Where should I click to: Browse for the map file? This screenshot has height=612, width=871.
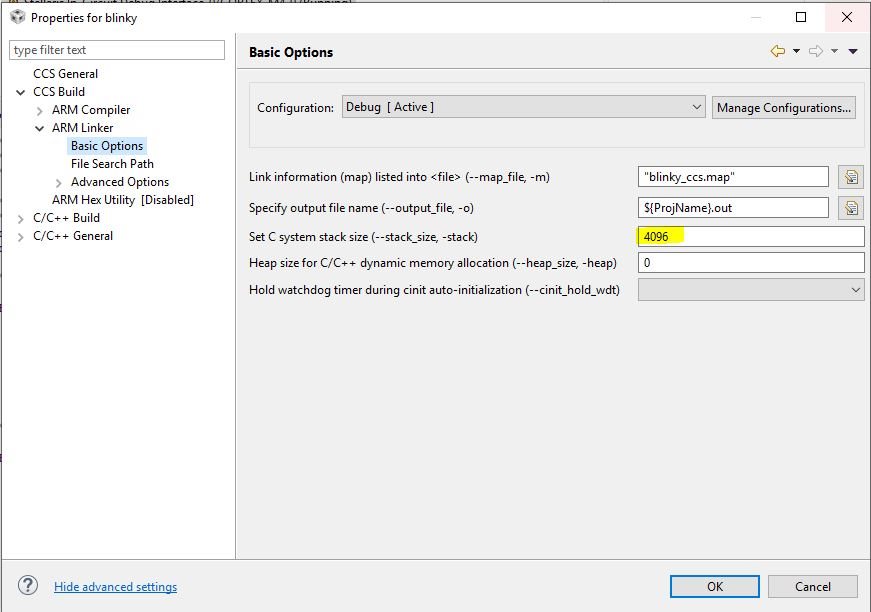[850, 177]
